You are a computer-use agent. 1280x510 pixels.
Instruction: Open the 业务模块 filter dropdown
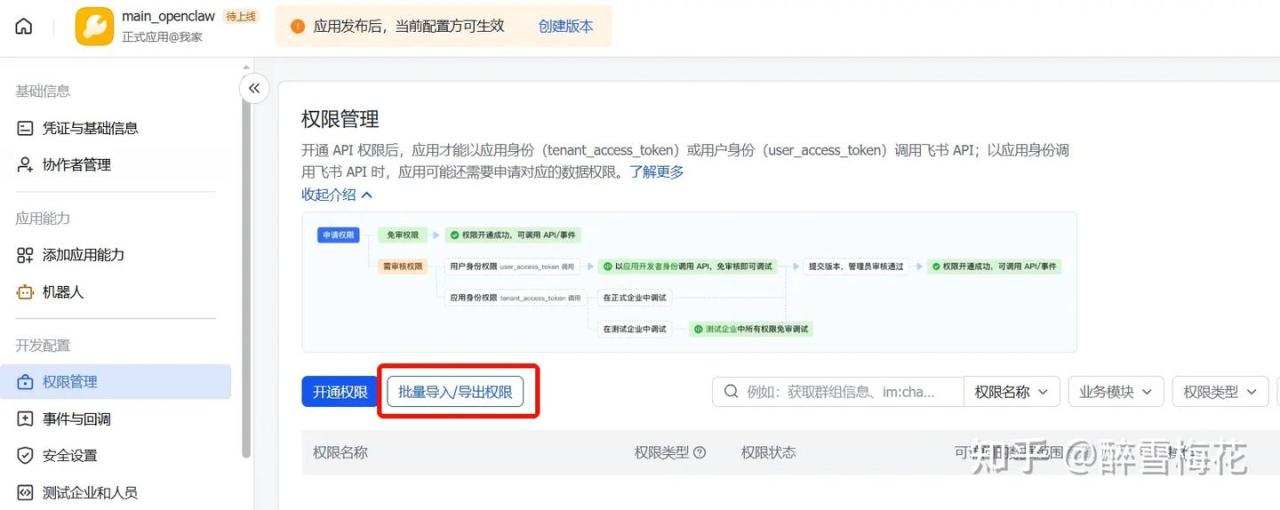[x=1115, y=392]
